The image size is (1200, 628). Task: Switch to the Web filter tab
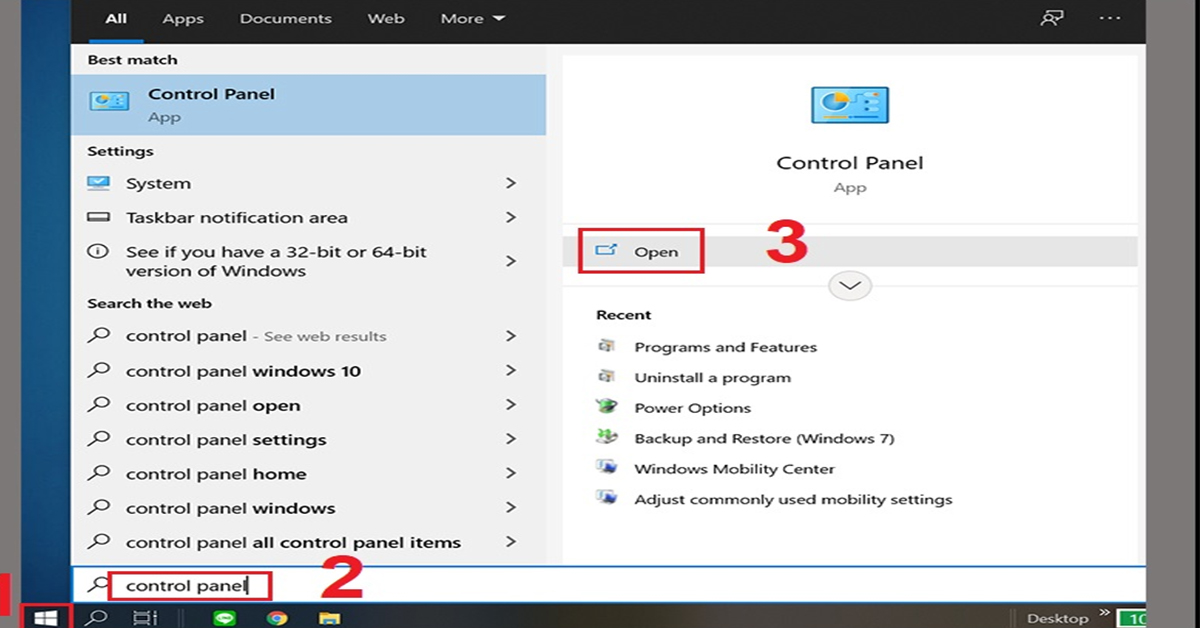click(386, 18)
